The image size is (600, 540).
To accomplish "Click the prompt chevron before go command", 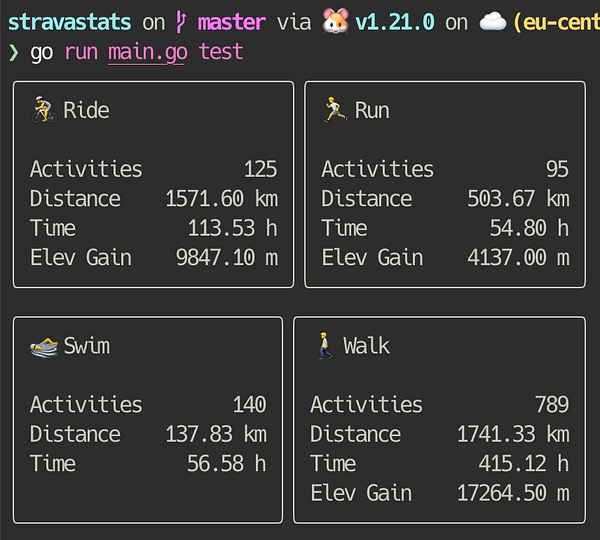I will coord(13,51).
